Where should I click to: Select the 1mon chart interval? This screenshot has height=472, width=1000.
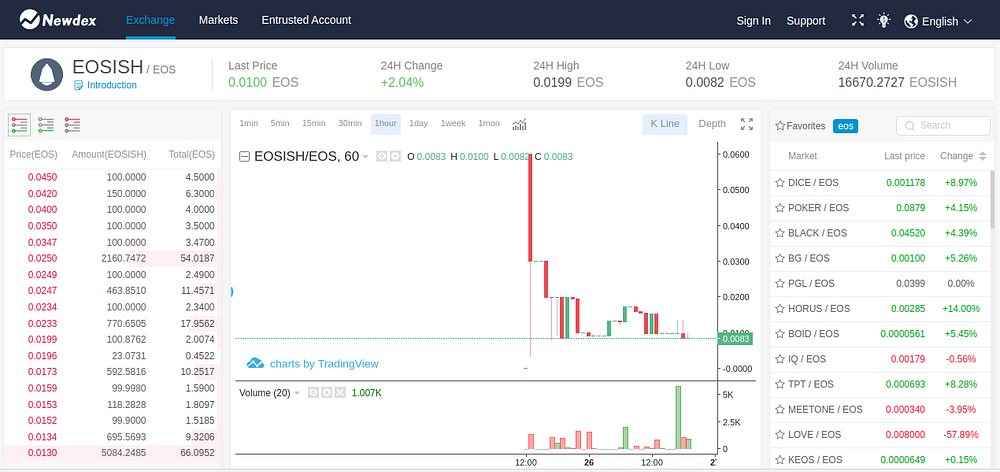coord(489,123)
